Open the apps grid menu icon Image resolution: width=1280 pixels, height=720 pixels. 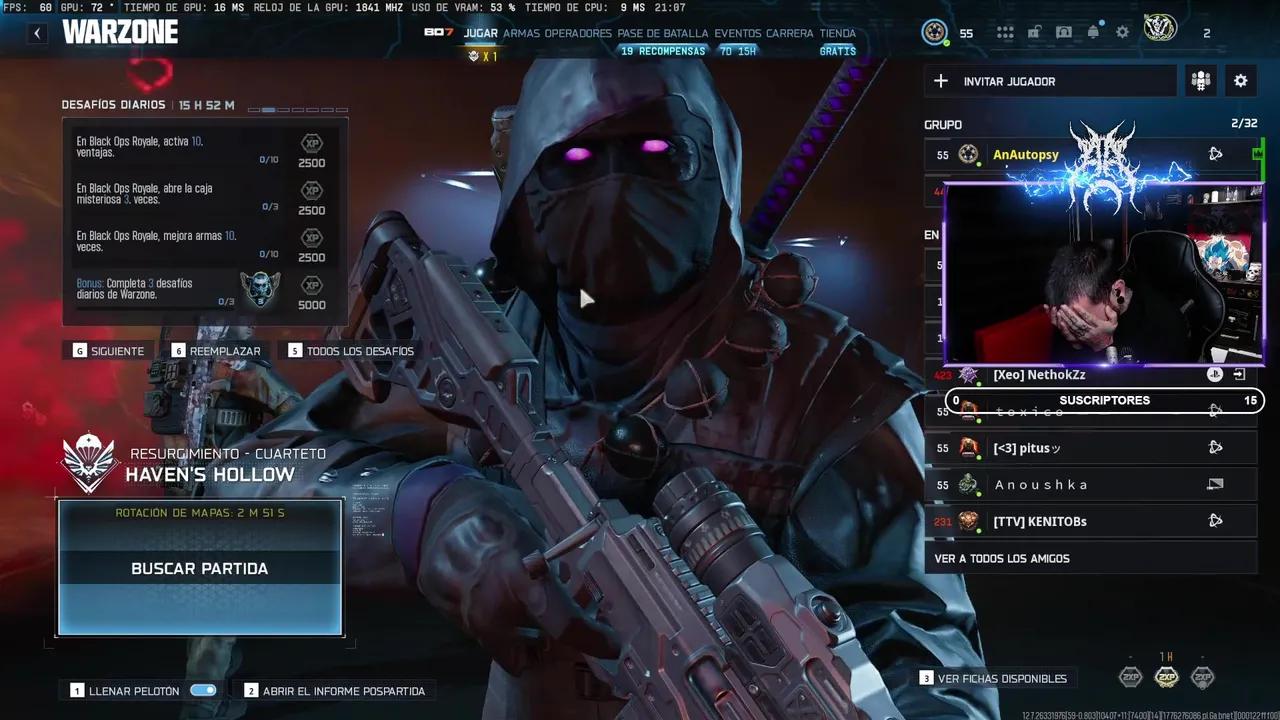point(1005,32)
